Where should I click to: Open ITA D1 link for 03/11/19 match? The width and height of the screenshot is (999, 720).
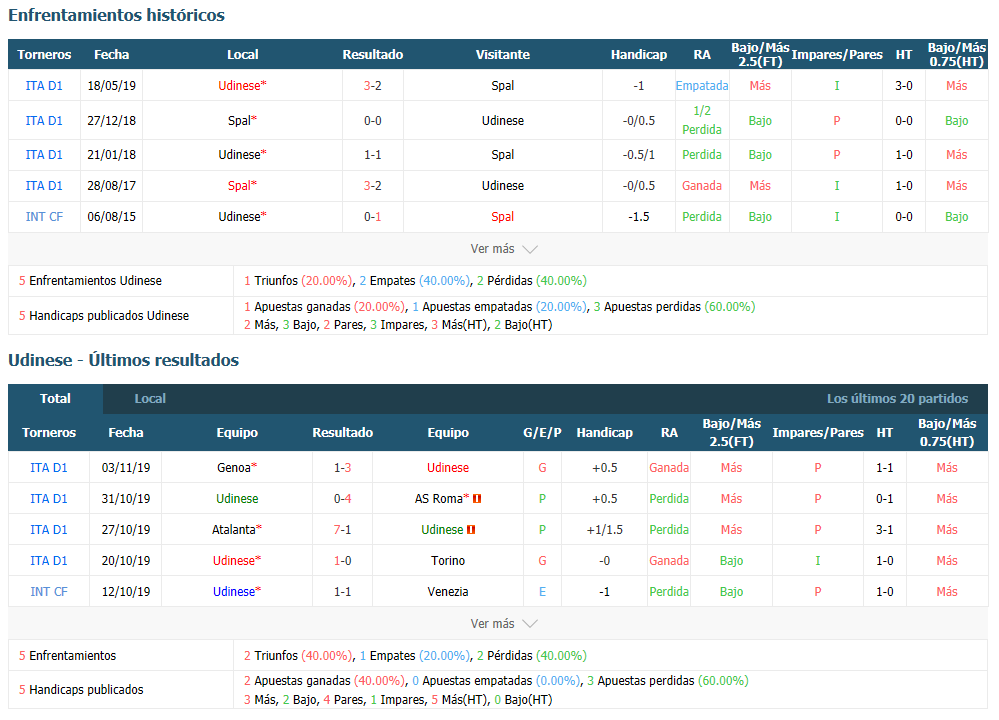point(48,468)
